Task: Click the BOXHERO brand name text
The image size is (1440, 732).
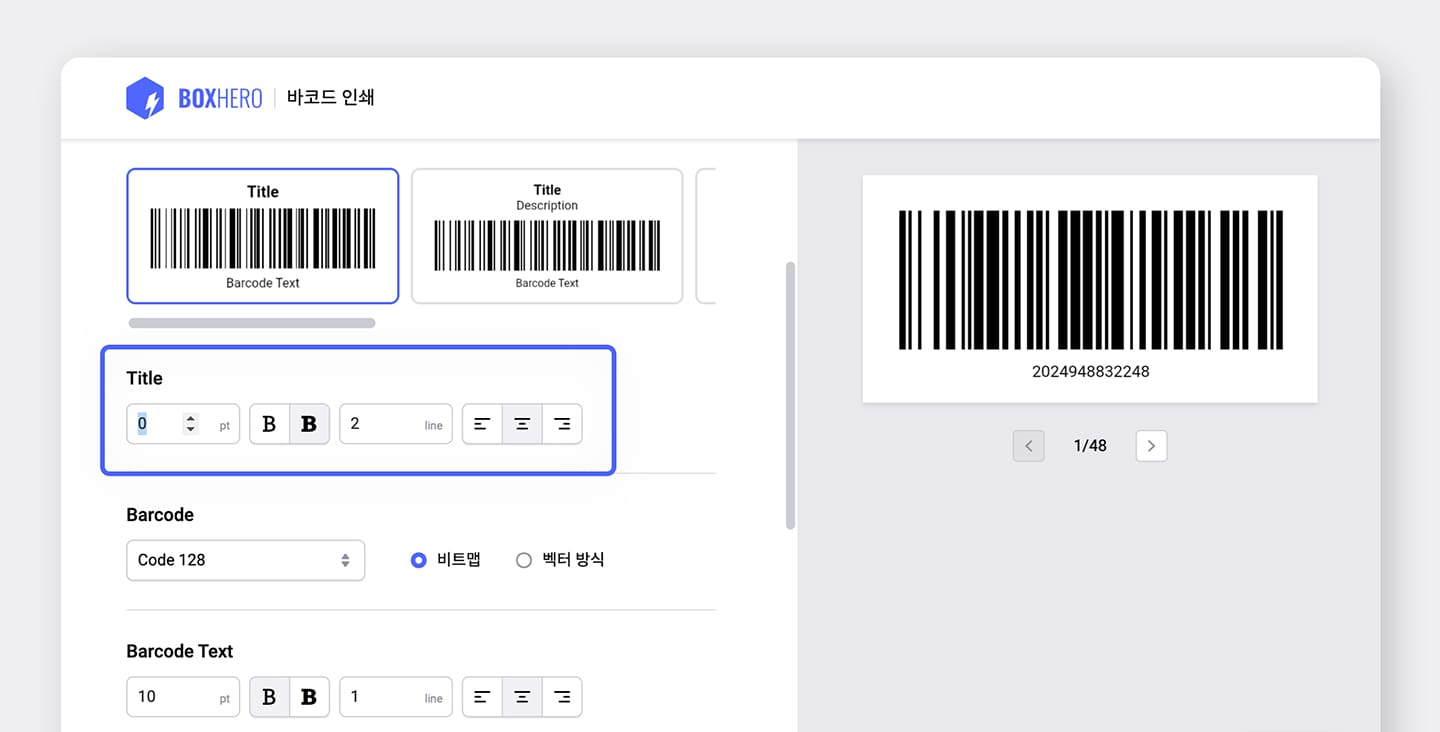Action: [220, 98]
